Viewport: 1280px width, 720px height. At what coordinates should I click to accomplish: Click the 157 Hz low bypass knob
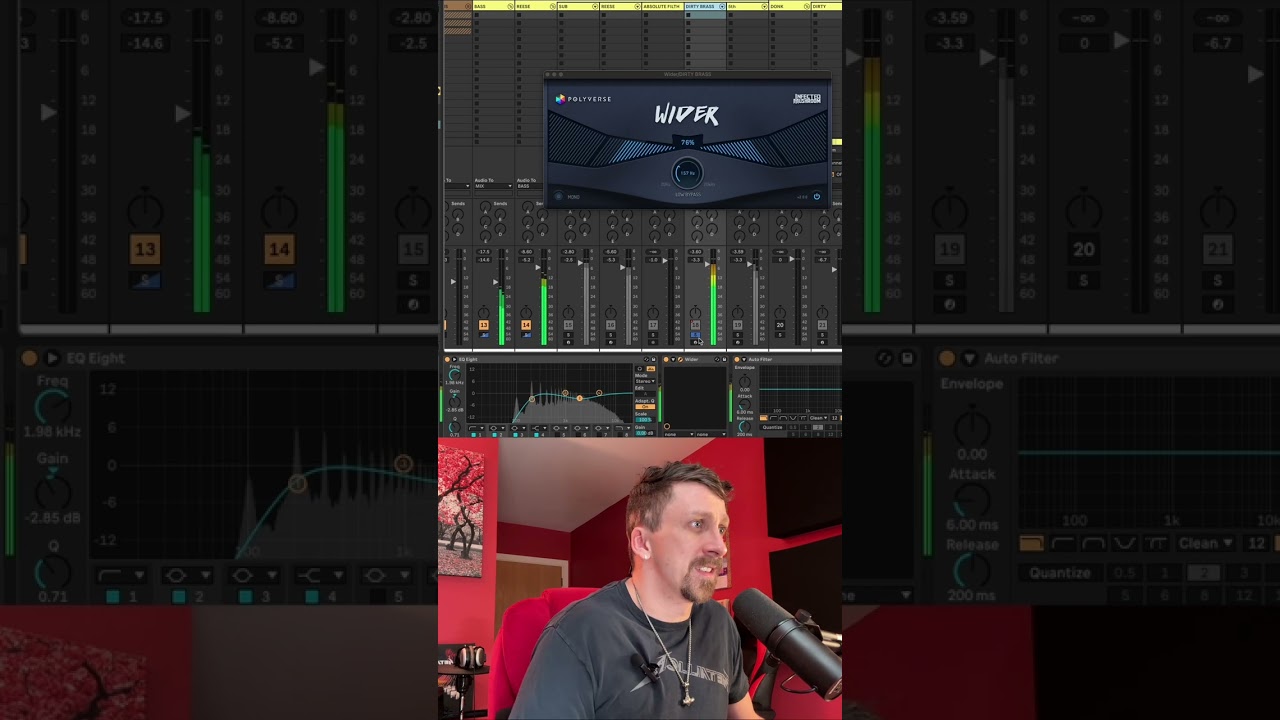(688, 173)
